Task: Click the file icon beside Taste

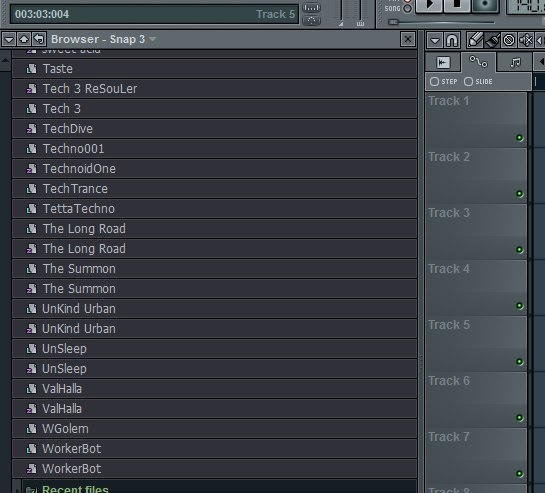Action: click(x=32, y=69)
